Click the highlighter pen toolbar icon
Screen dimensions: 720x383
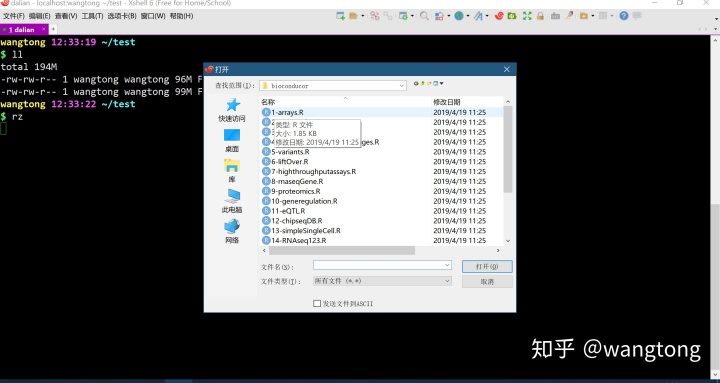tap(570, 16)
